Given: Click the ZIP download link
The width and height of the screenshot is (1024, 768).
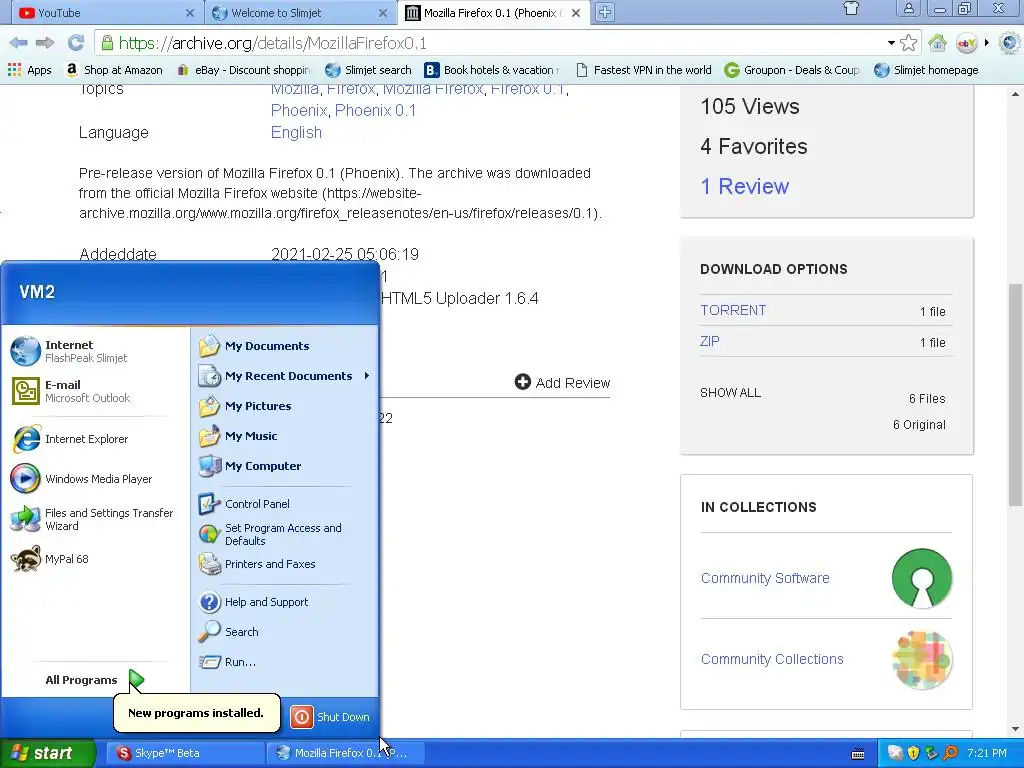Looking at the screenshot, I should (710, 341).
